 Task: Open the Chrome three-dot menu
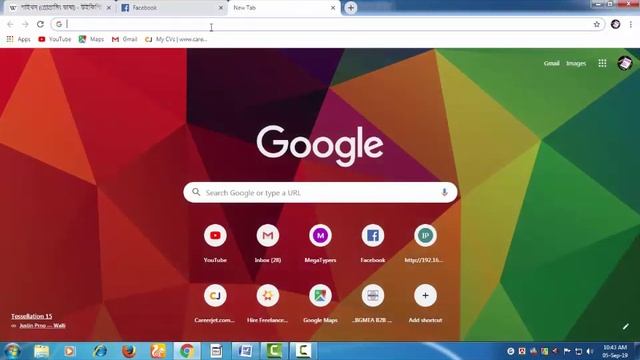pos(631,24)
